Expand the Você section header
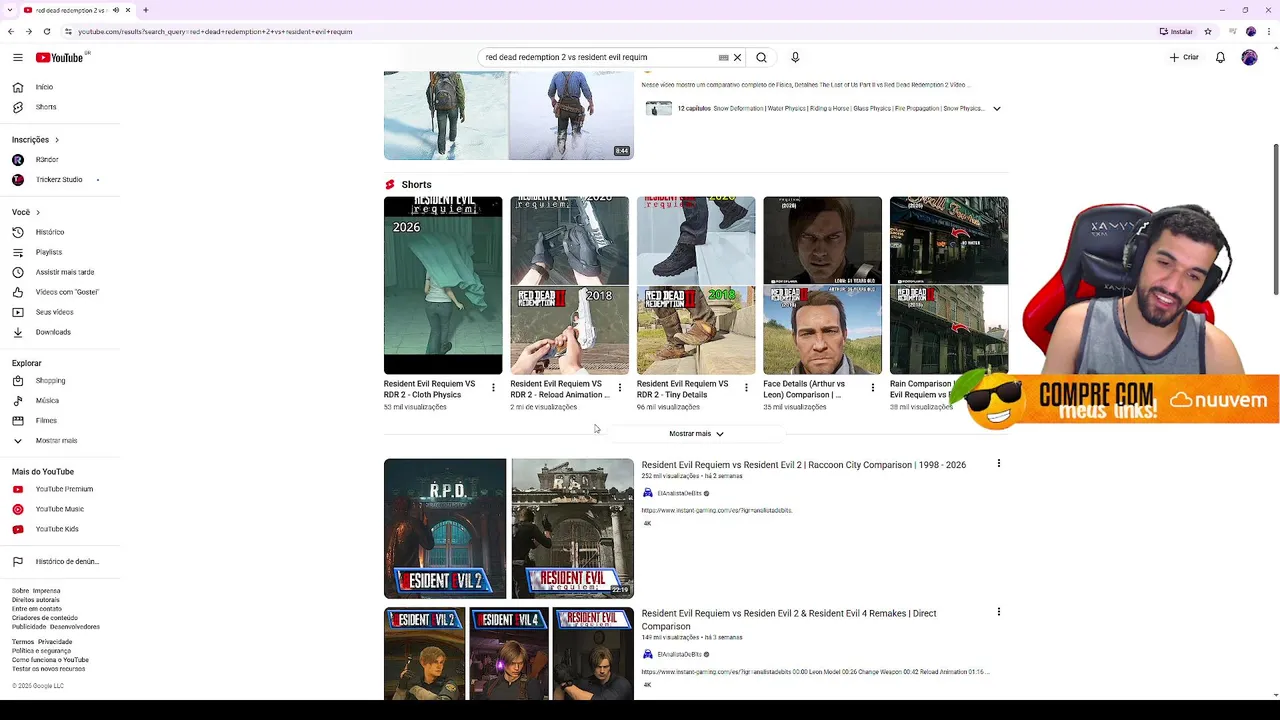This screenshot has height=720, width=1280. click(x=26, y=212)
